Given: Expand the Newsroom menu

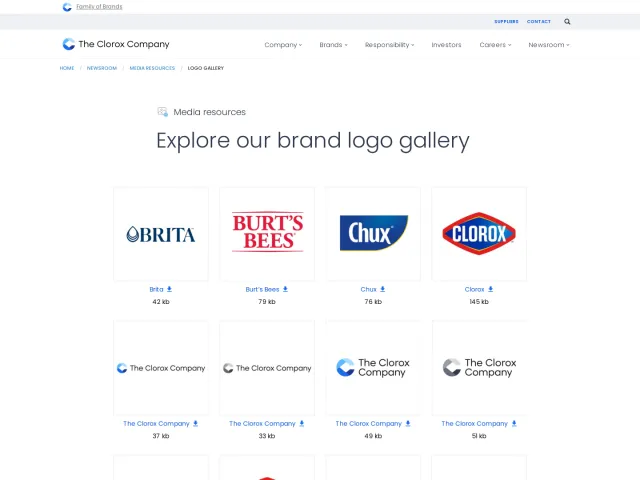Looking at the screenshot, I should [x=549, y=45].
